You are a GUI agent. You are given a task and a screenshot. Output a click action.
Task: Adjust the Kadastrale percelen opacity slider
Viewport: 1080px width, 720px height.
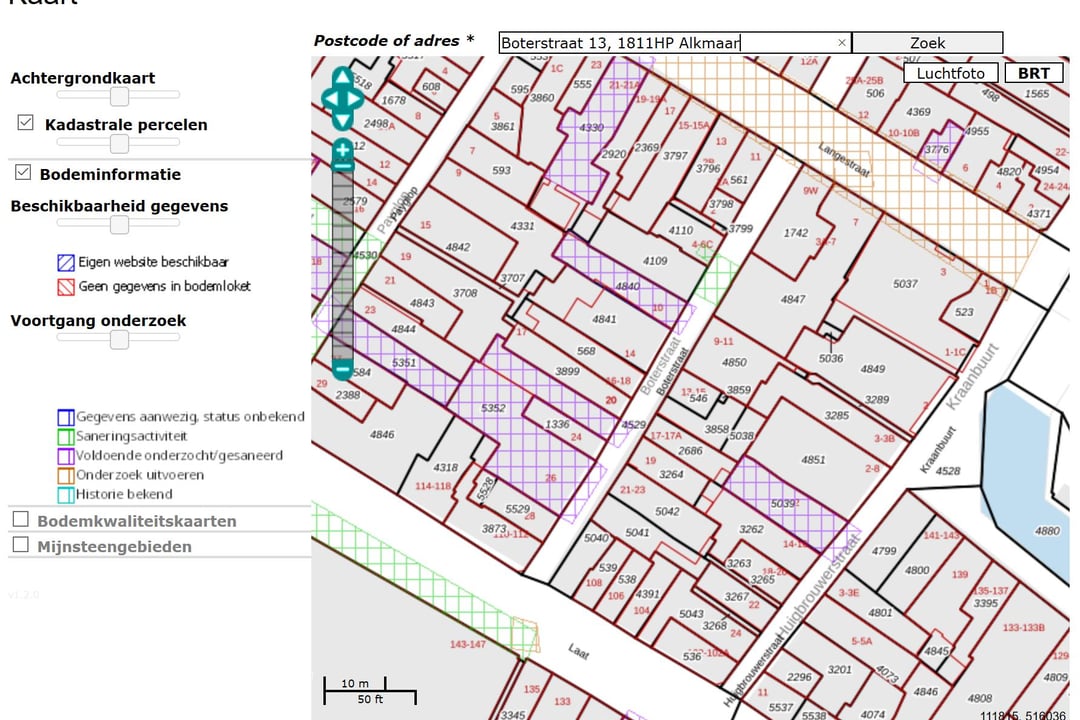tap(118, 143)
